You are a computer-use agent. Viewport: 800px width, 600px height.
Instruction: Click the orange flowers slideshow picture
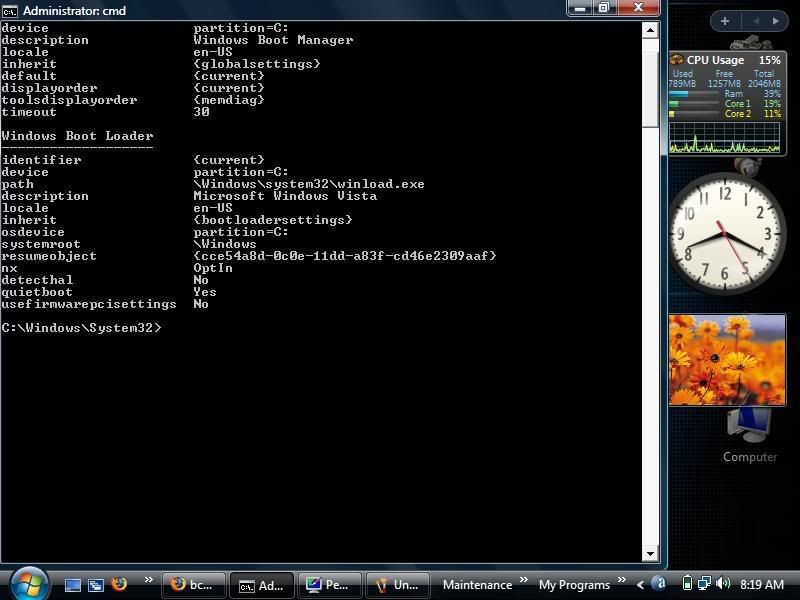point(728,360)
